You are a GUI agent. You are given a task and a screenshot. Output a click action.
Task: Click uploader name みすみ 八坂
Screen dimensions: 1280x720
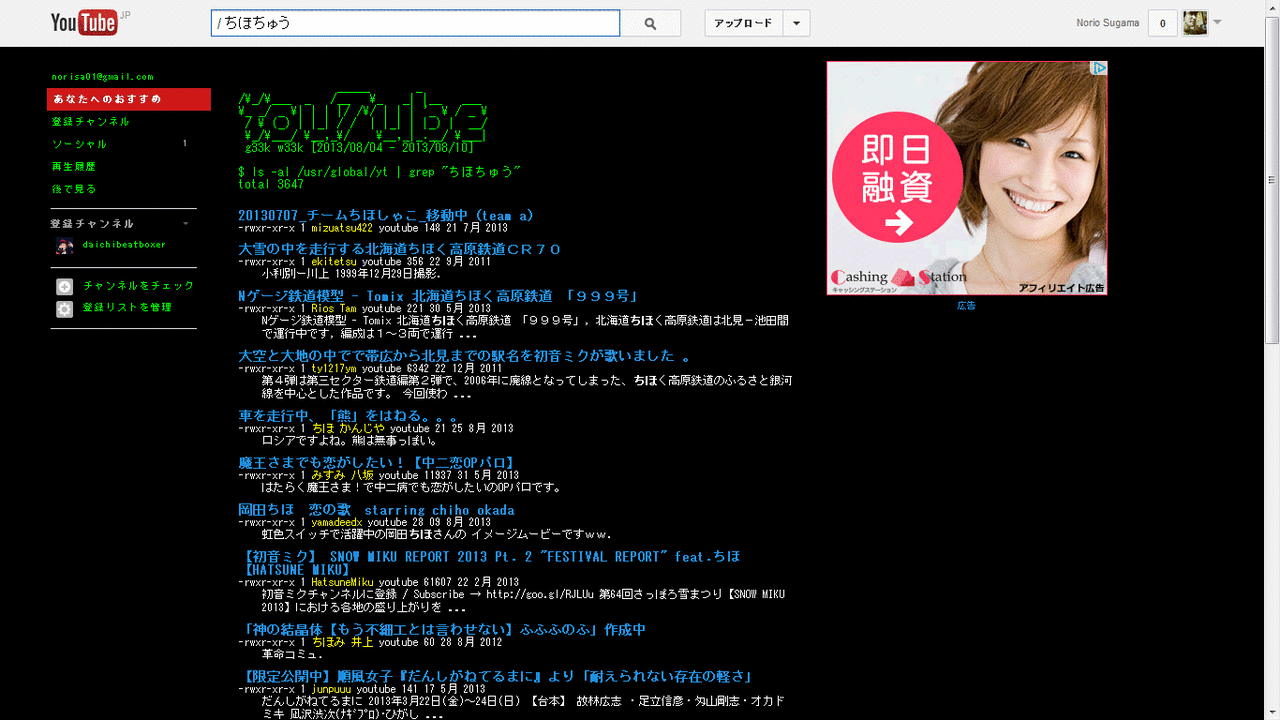click(342, 476)
